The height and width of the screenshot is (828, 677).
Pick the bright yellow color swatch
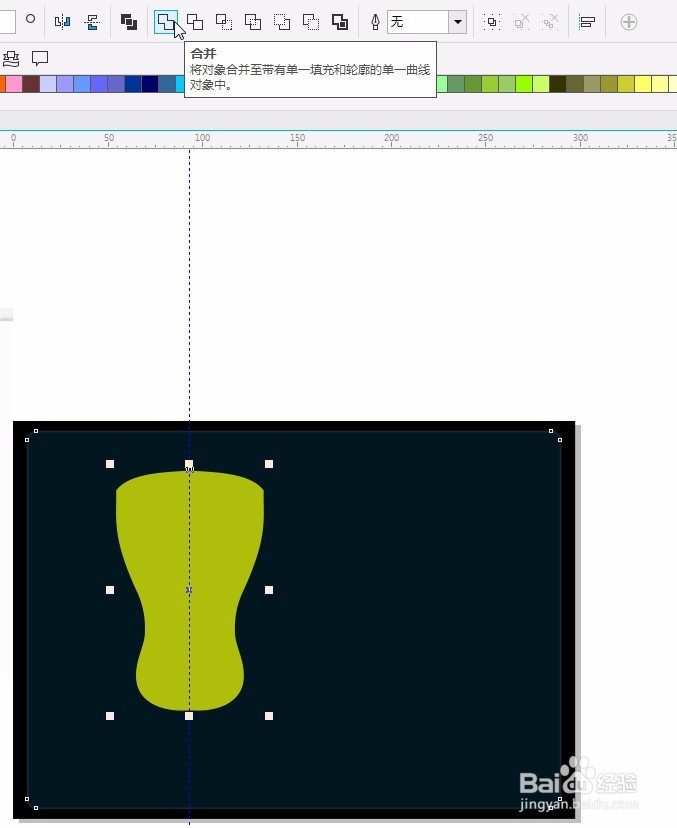point(643,84)
